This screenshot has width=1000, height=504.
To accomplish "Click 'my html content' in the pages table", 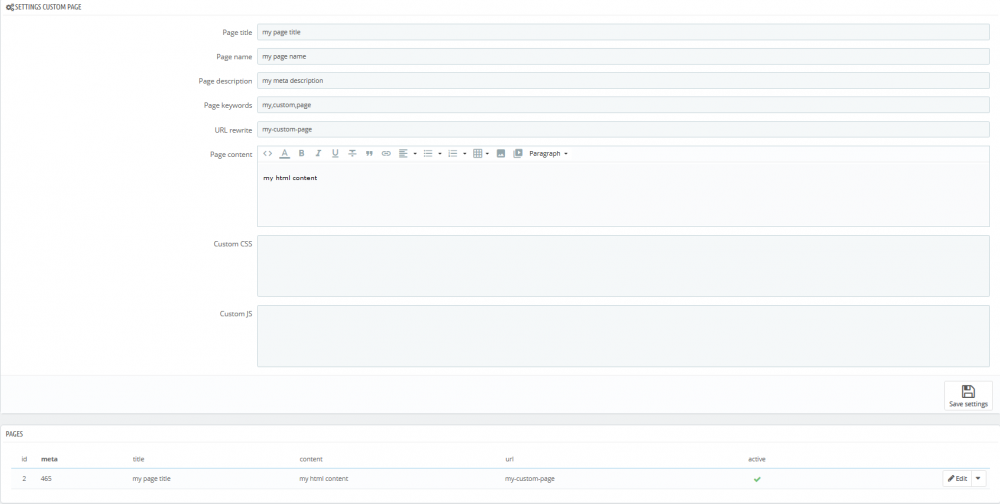I will coord(323,478).
